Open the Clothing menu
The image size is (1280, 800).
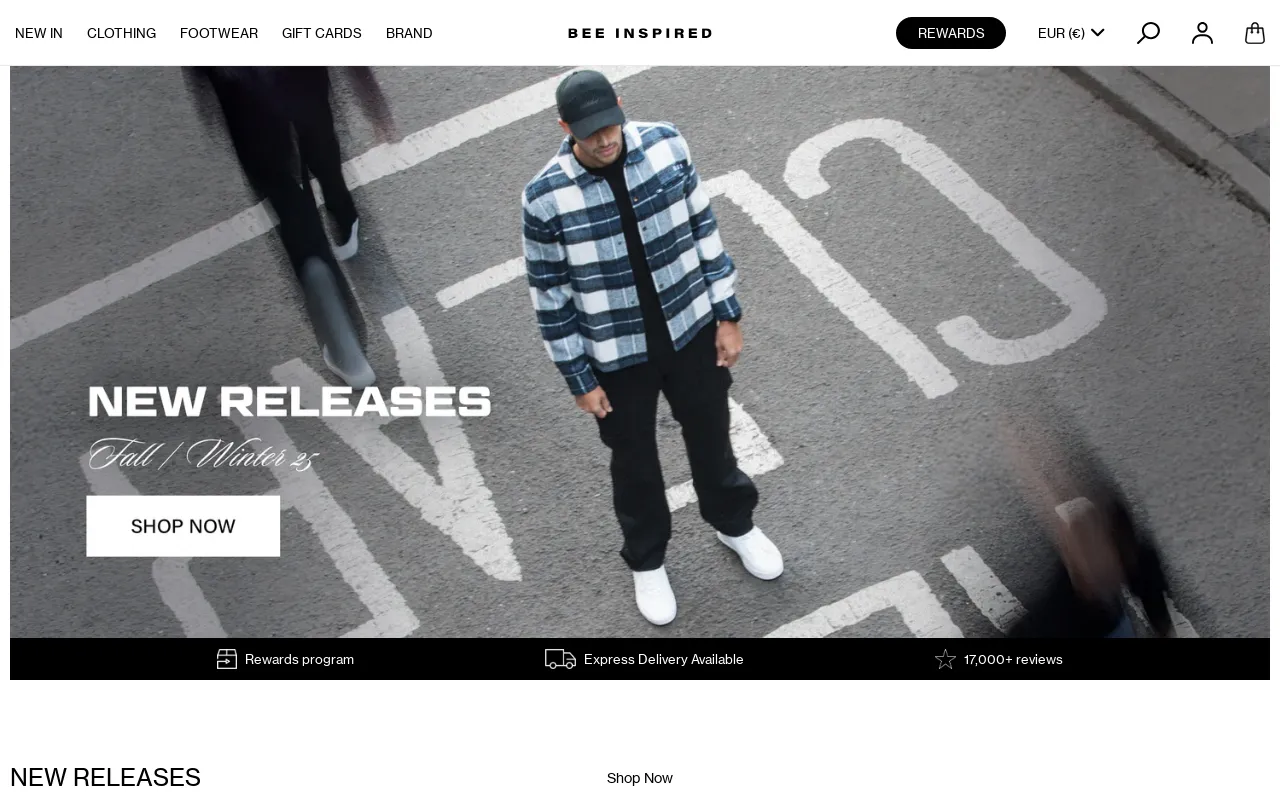[x=121, y=33]
